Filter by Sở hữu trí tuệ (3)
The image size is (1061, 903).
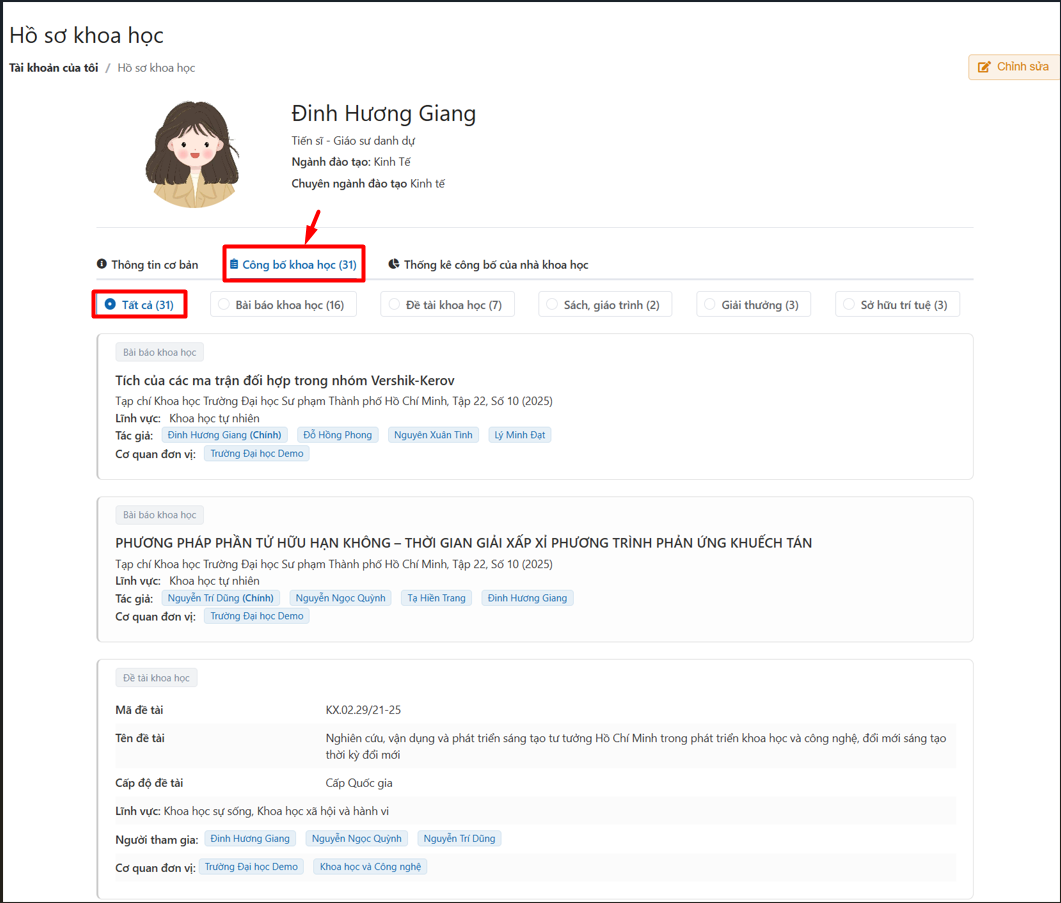coord(849,305)
